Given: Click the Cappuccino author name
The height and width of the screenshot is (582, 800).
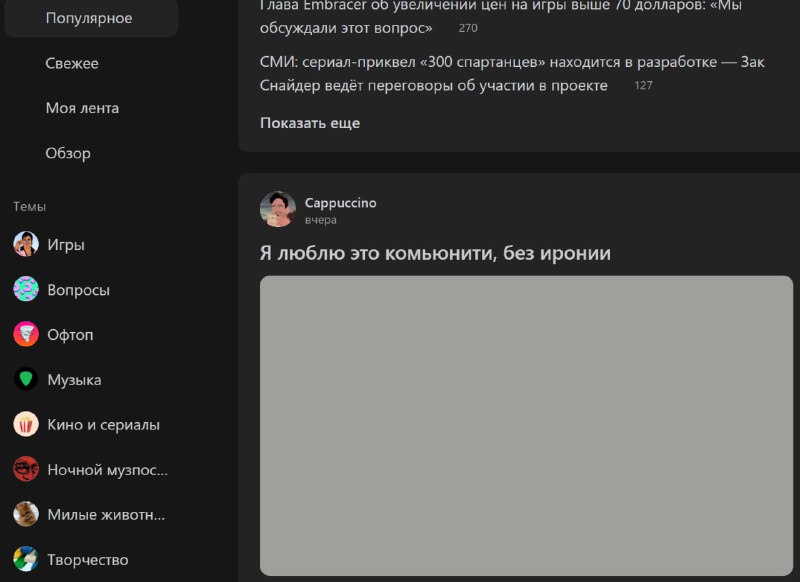Looking at the screenshot, I should coord(340,203).
